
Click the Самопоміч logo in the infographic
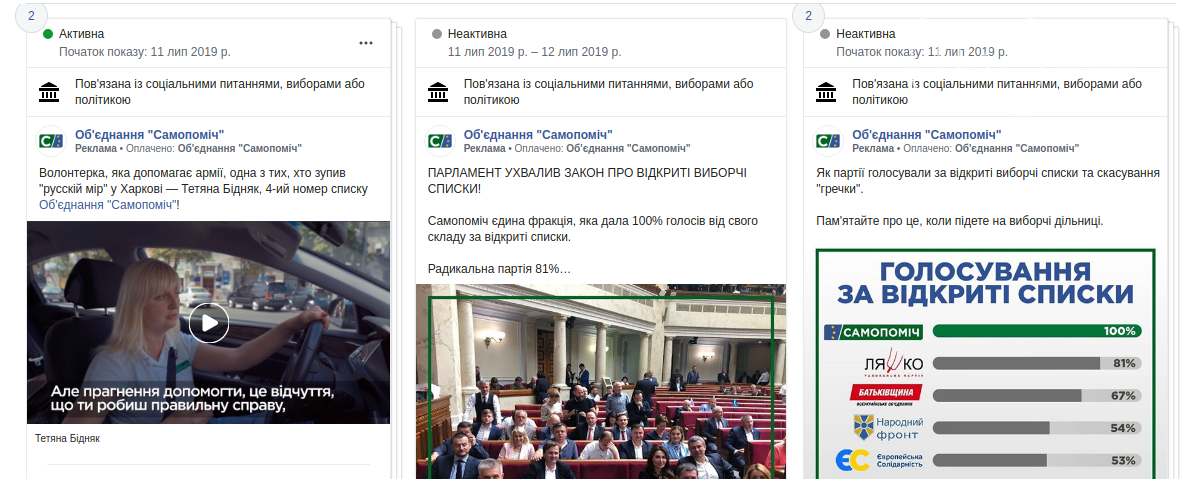click(873, 332)
